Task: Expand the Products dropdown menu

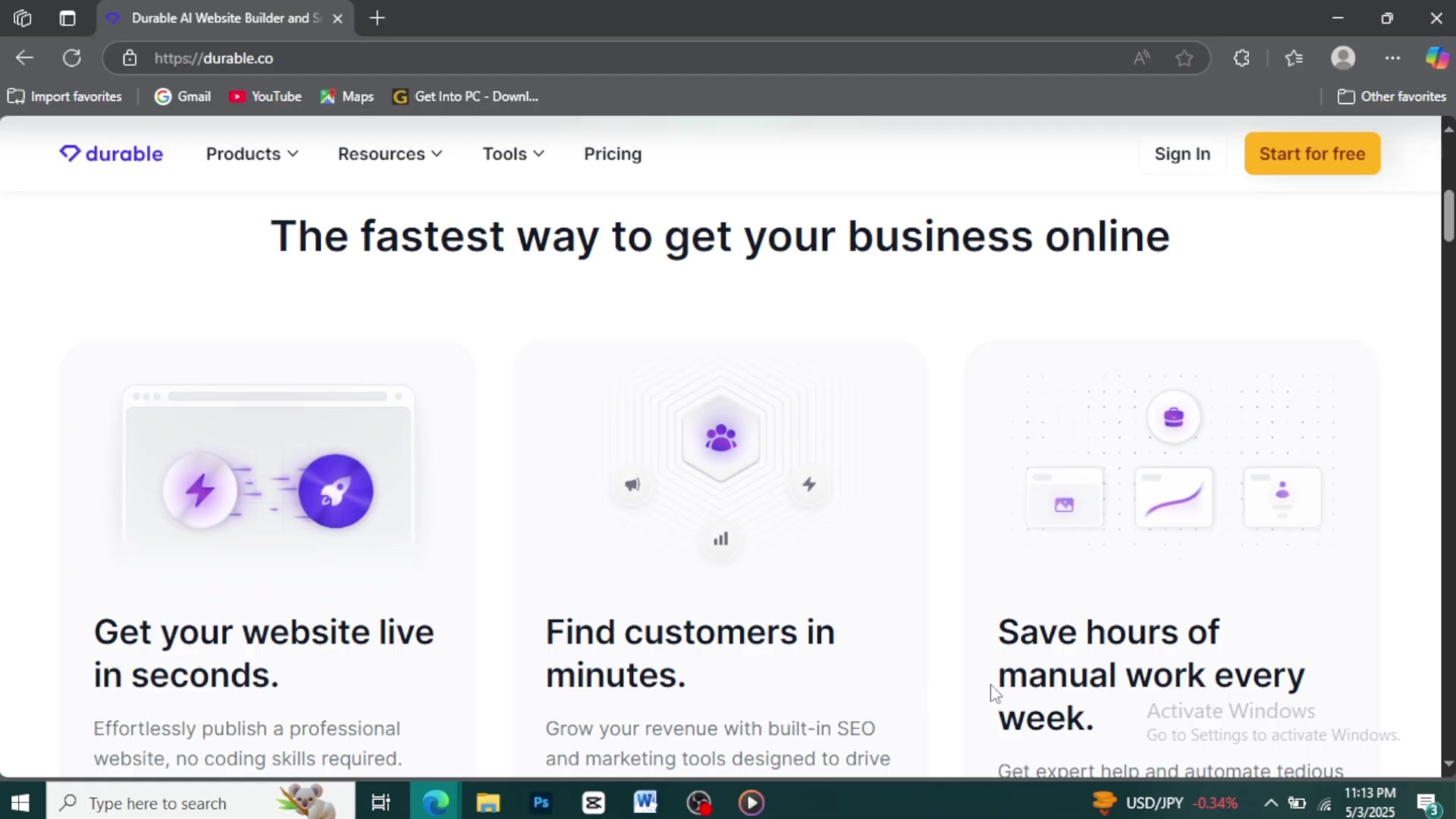Action: pyautogui.click(x=252, y=154)
